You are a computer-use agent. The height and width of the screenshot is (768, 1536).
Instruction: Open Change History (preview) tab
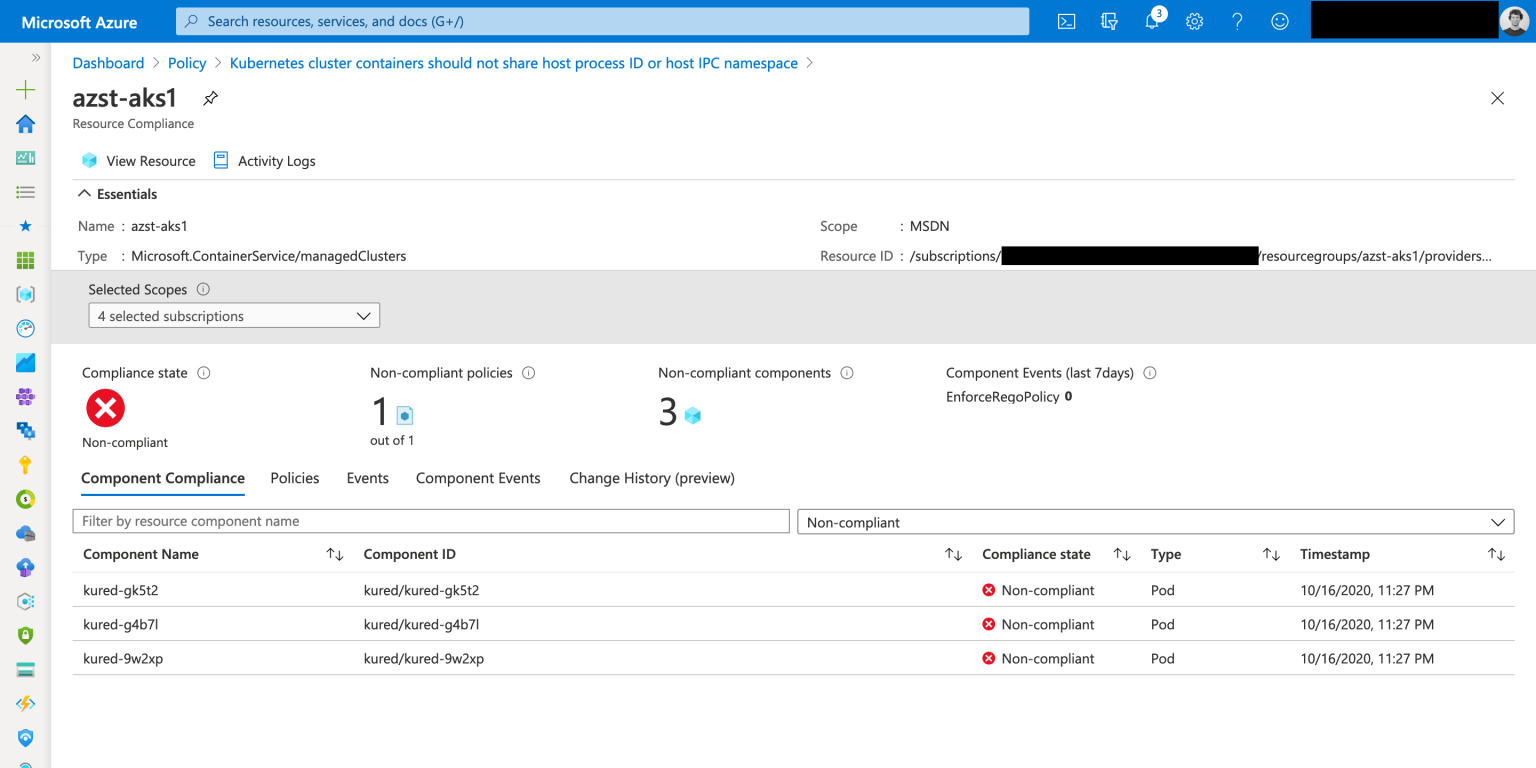652,478
